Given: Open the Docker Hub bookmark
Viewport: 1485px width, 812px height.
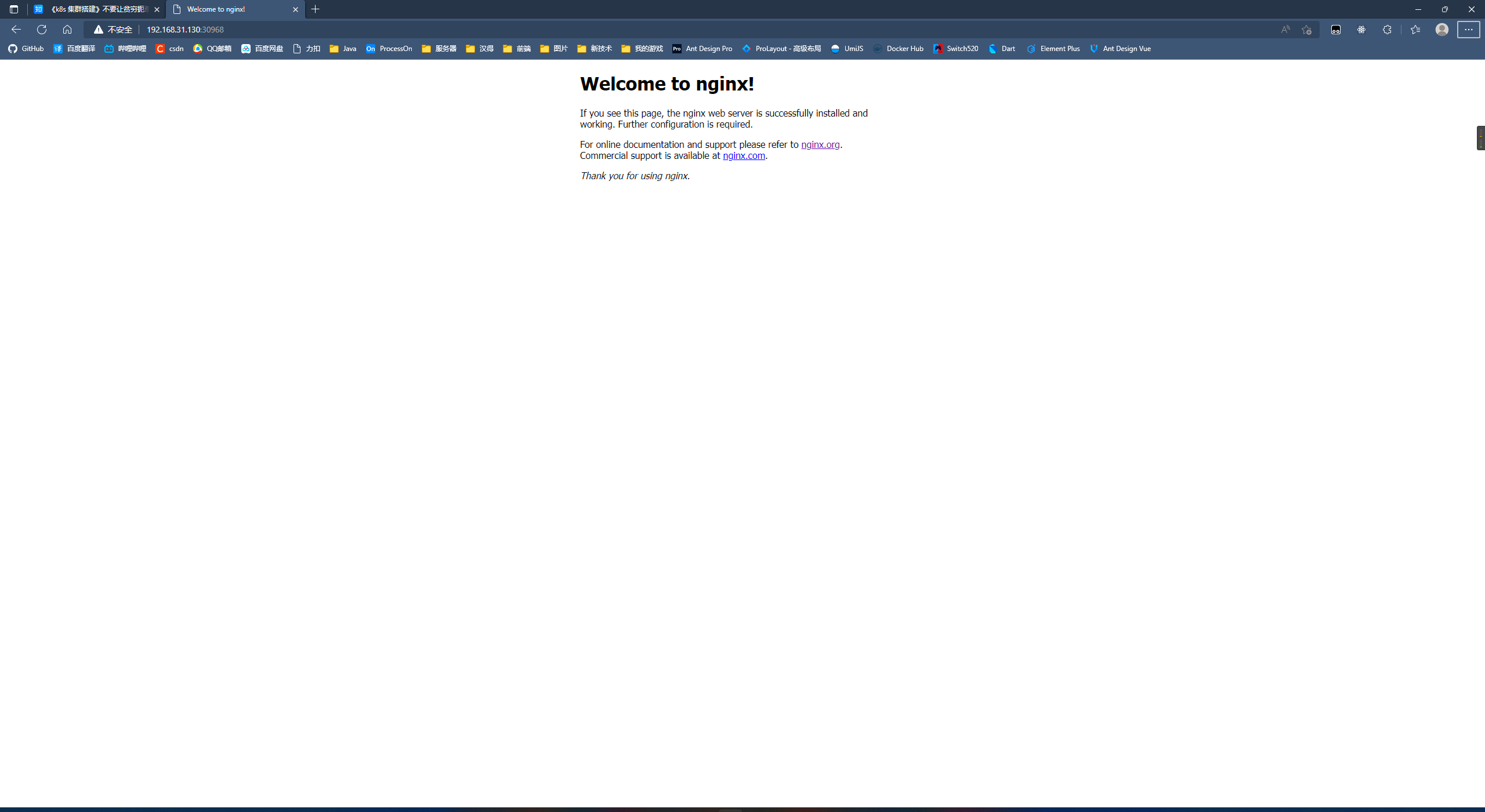Looking at the screenshot, I should (898, 49).
